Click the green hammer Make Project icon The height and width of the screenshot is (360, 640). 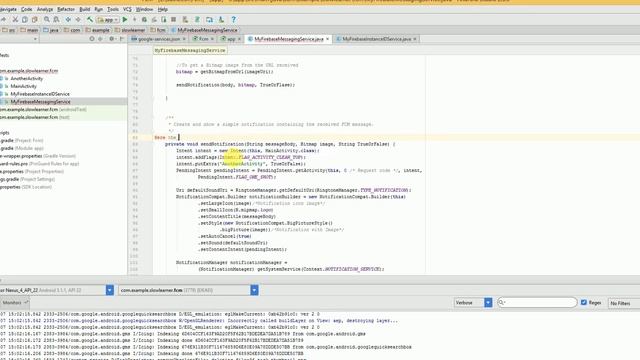pos(90,20)
